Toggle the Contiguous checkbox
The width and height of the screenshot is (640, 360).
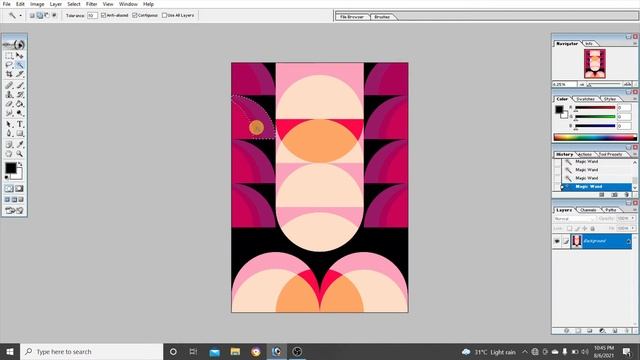pos(135,15)
